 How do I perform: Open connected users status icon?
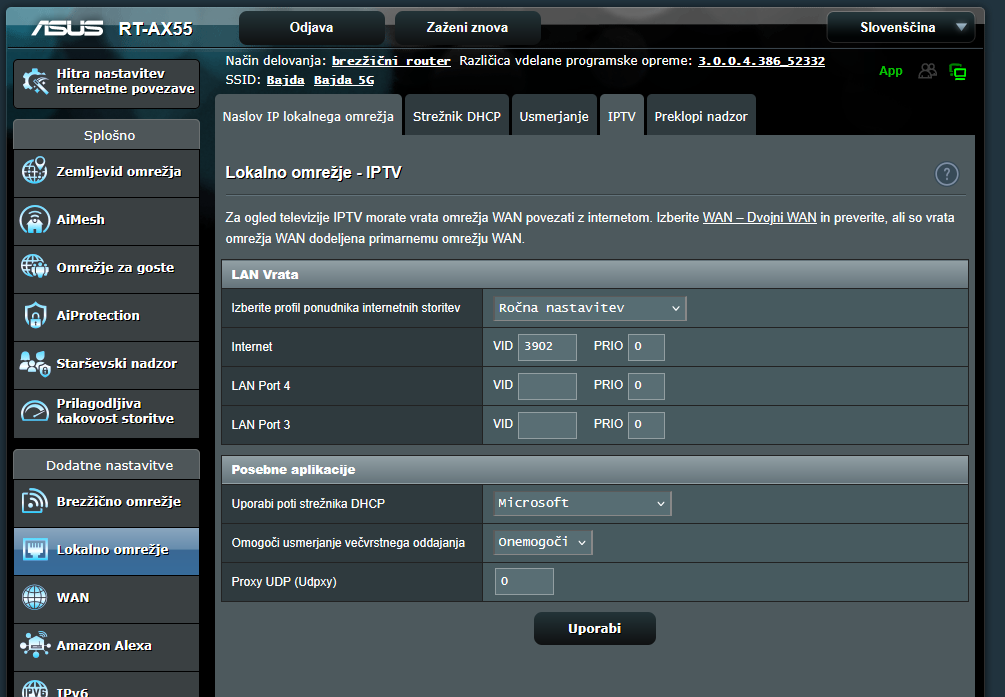pyautogui.click(x=928, y=71)
